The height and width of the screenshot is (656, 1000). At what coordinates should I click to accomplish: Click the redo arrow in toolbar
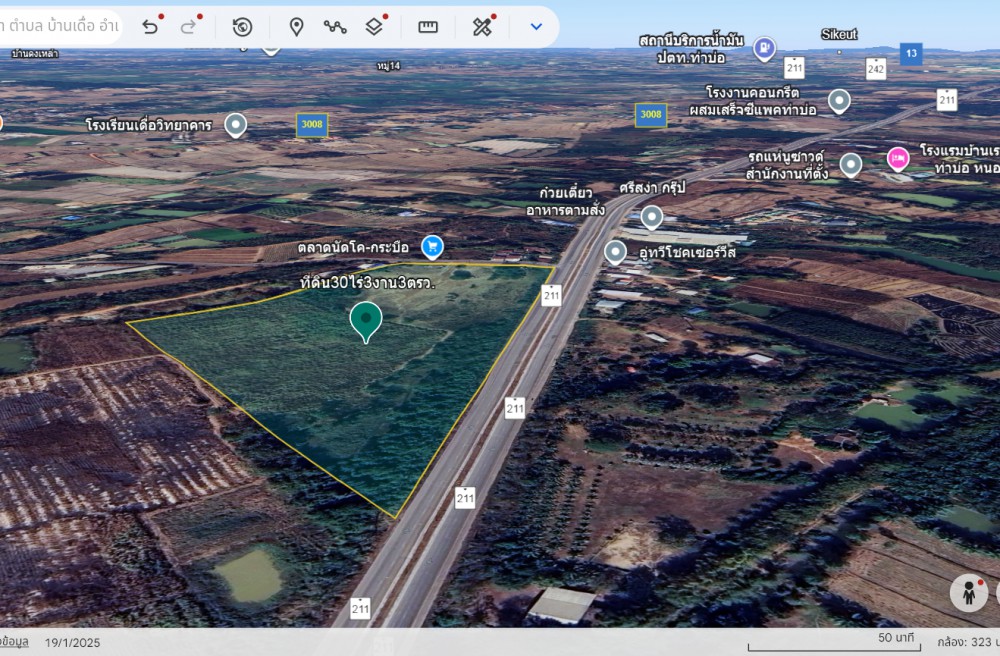click(x=188, y=27)
